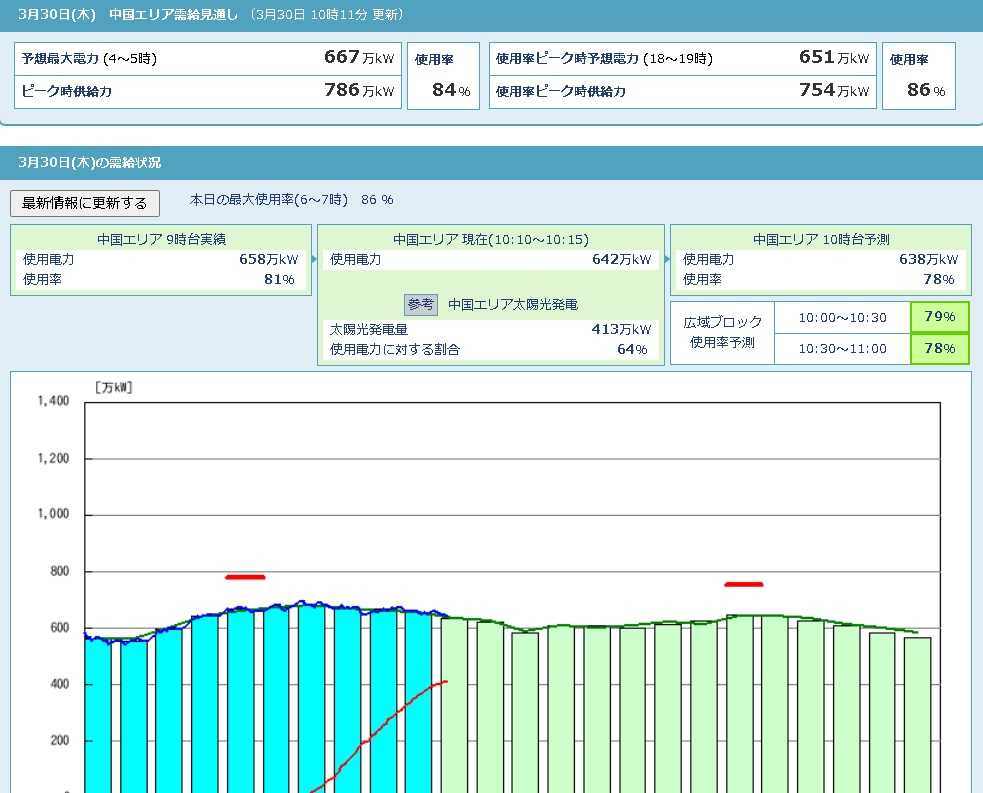
Task: Click the 広域ブロック使用率予測 label cell
Action: 722,332
